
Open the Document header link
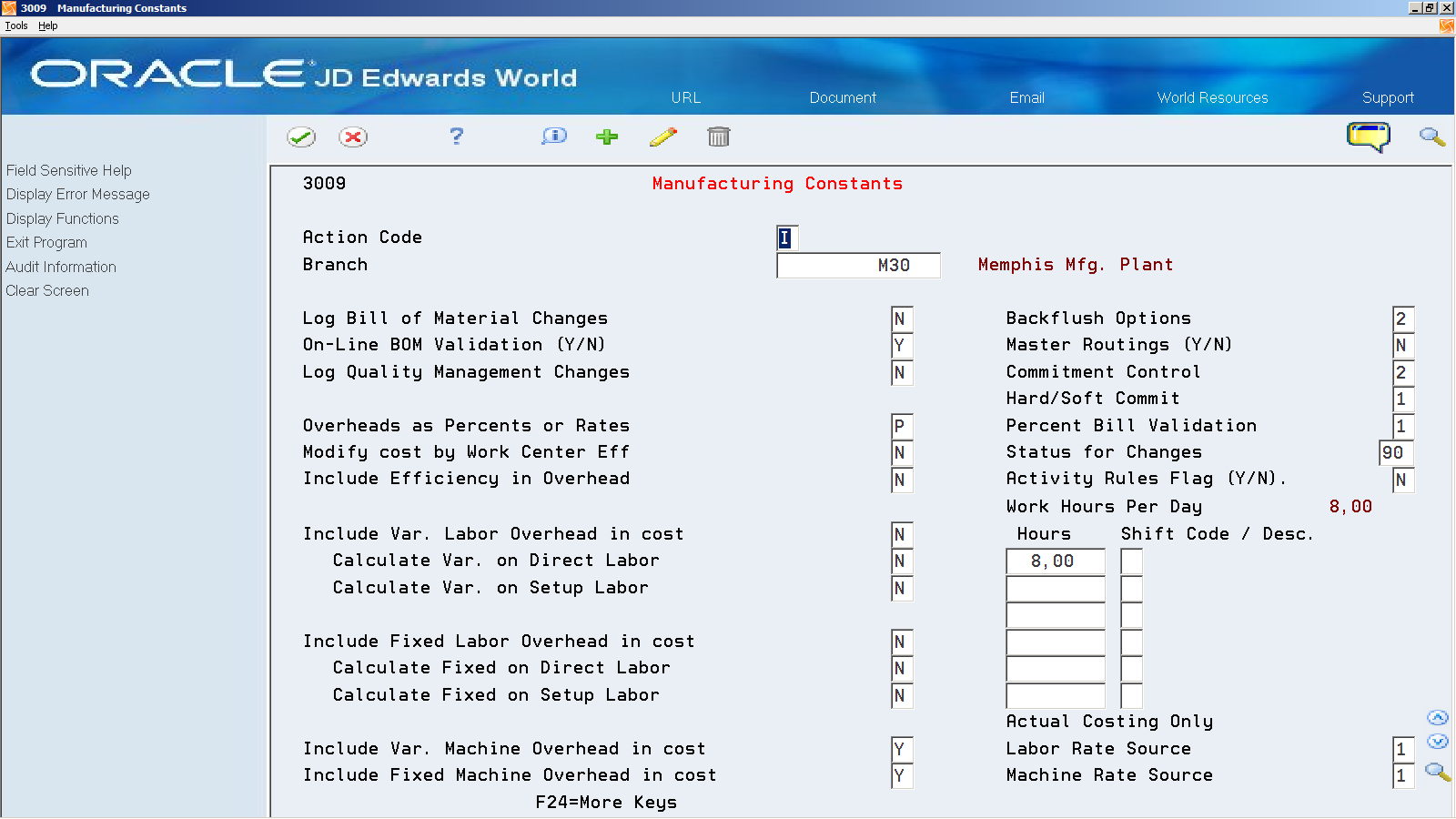coord(843,97)
